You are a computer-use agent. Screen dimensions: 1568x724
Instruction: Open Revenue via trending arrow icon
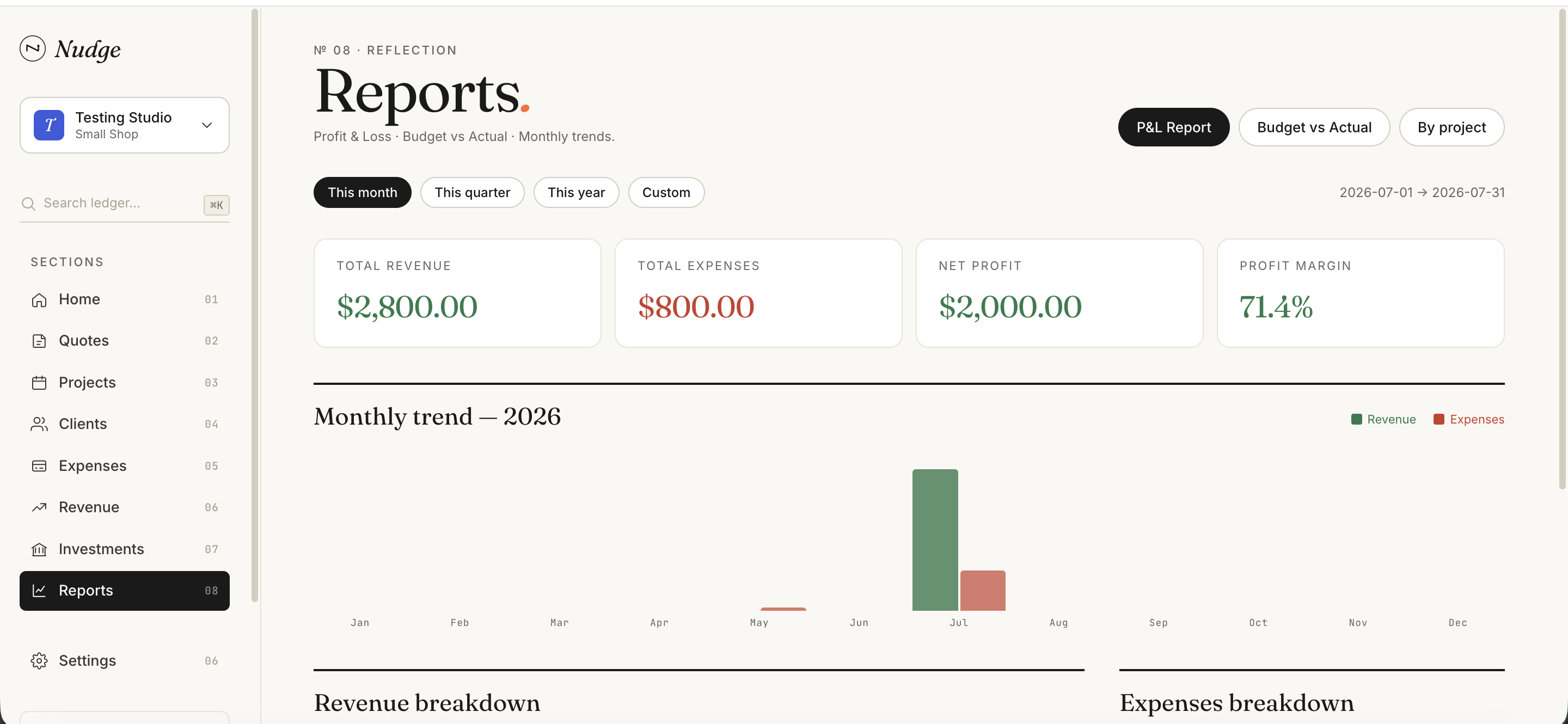[39, 507]
